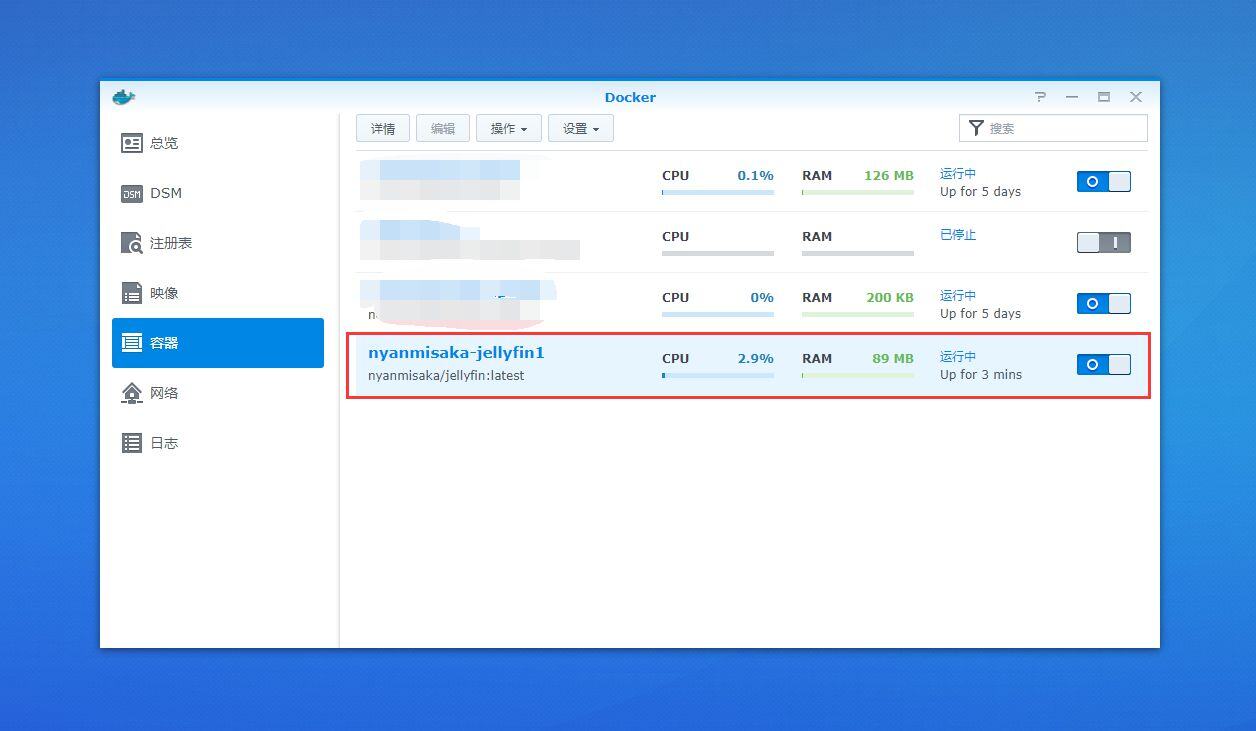Screen dimensions: 1256x731
Task: Turn off the nyanmisaka-jellyfin1 container switch
Action: pyautogui.click(x=1103, y=364)
